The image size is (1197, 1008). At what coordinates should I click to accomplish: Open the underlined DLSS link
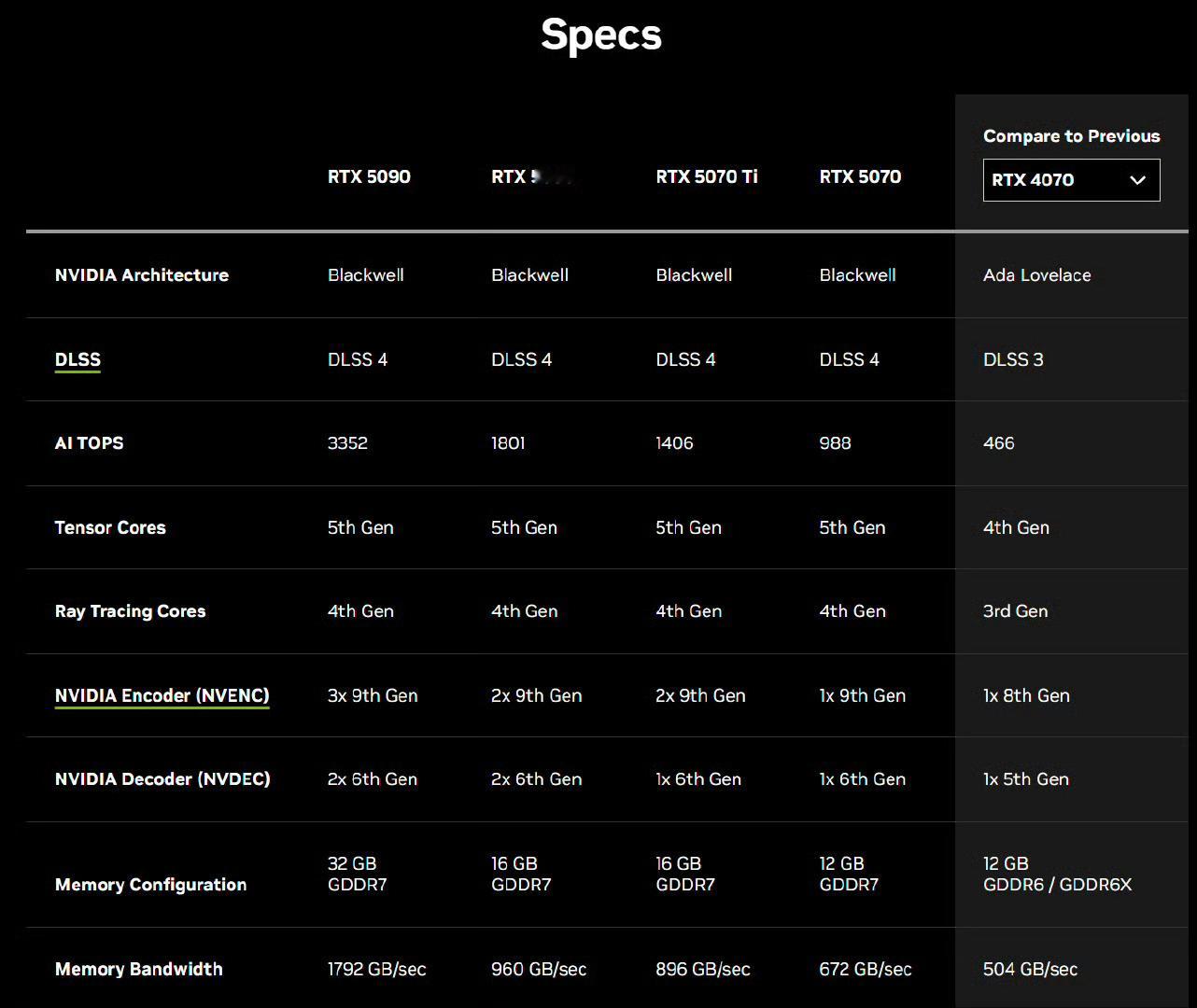77,360
